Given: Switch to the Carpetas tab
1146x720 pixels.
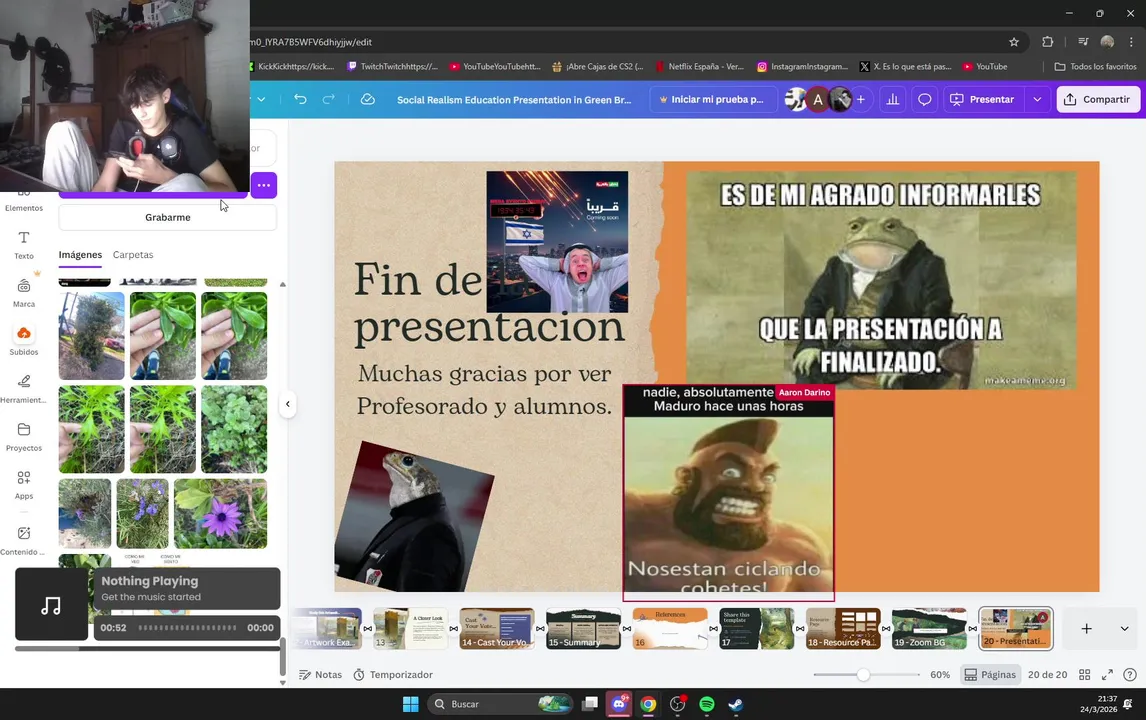Looking at the screenshot, I should (x=133, y=254).
